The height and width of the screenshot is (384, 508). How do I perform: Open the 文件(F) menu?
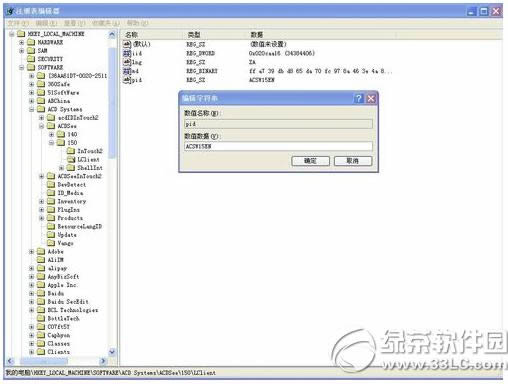point(18,23)
